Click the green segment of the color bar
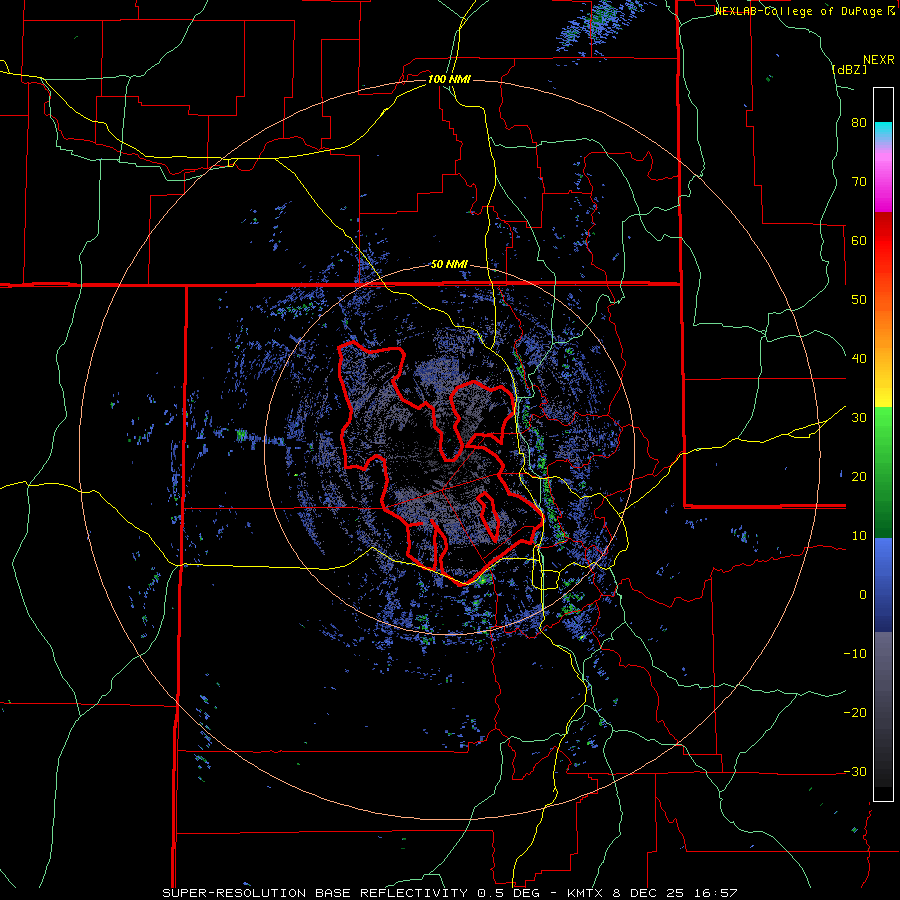Screen dimensions: 900x900 883,472
